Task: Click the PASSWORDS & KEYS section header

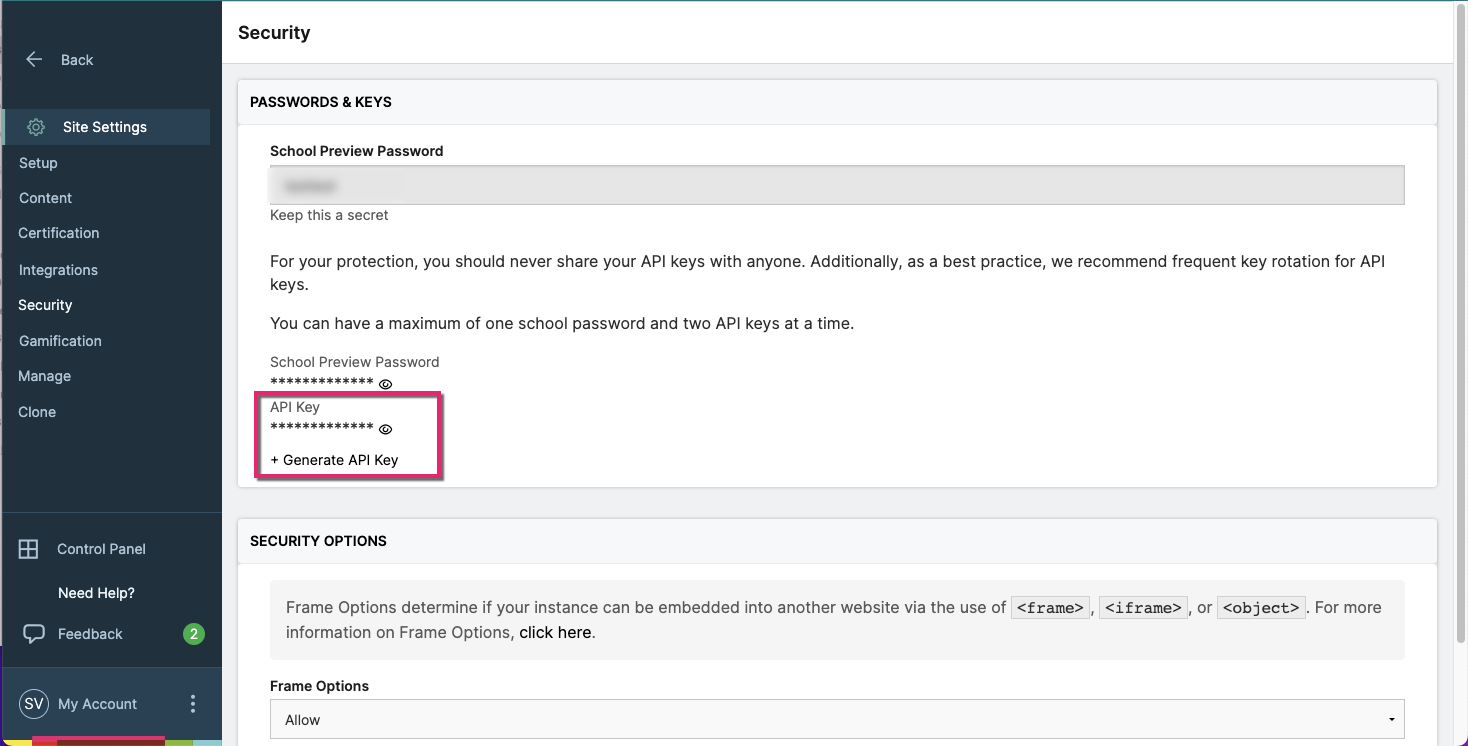Action: pos(321,102)
